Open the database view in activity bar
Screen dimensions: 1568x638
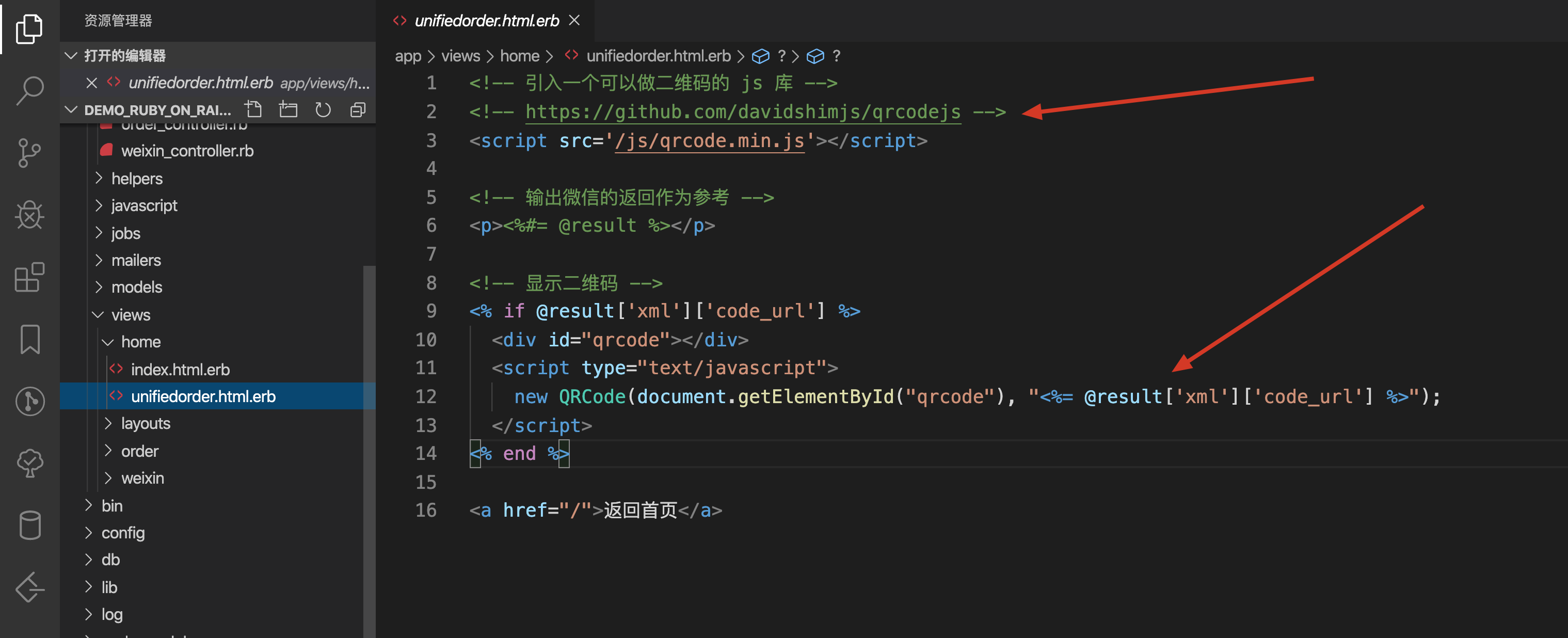(29, 525)
